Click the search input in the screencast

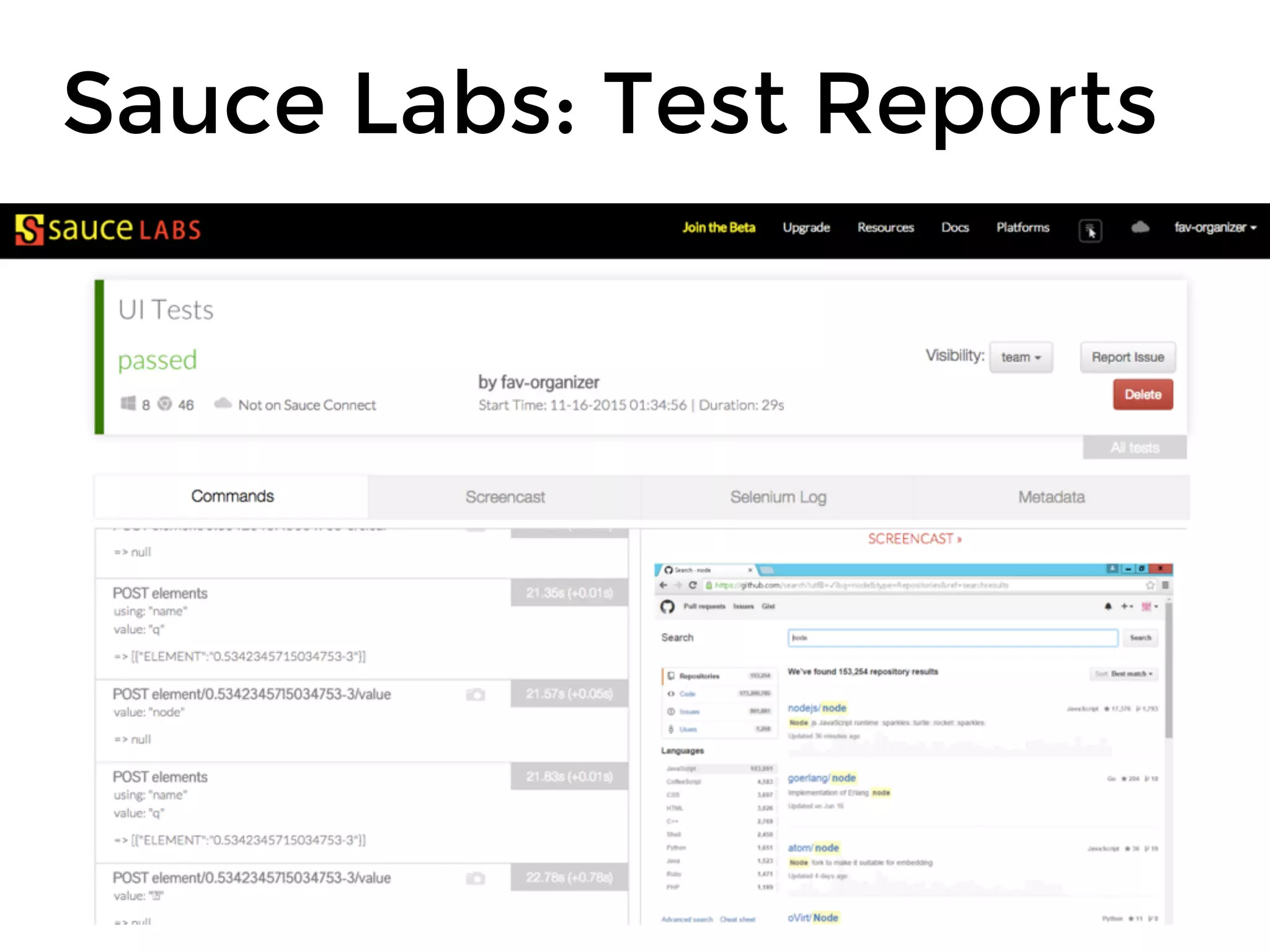click(x=952, y=638)
